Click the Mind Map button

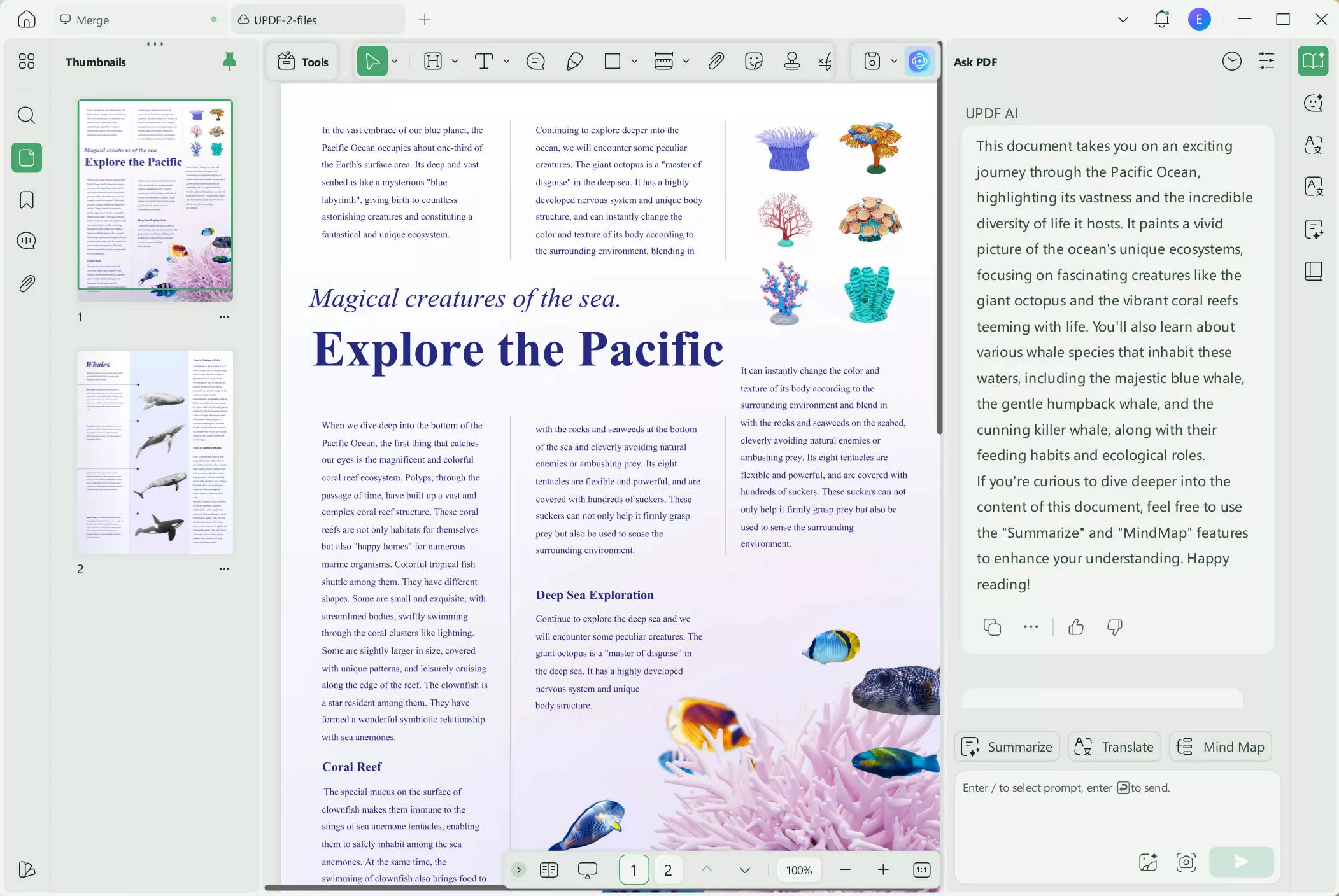click(1220, 746)
